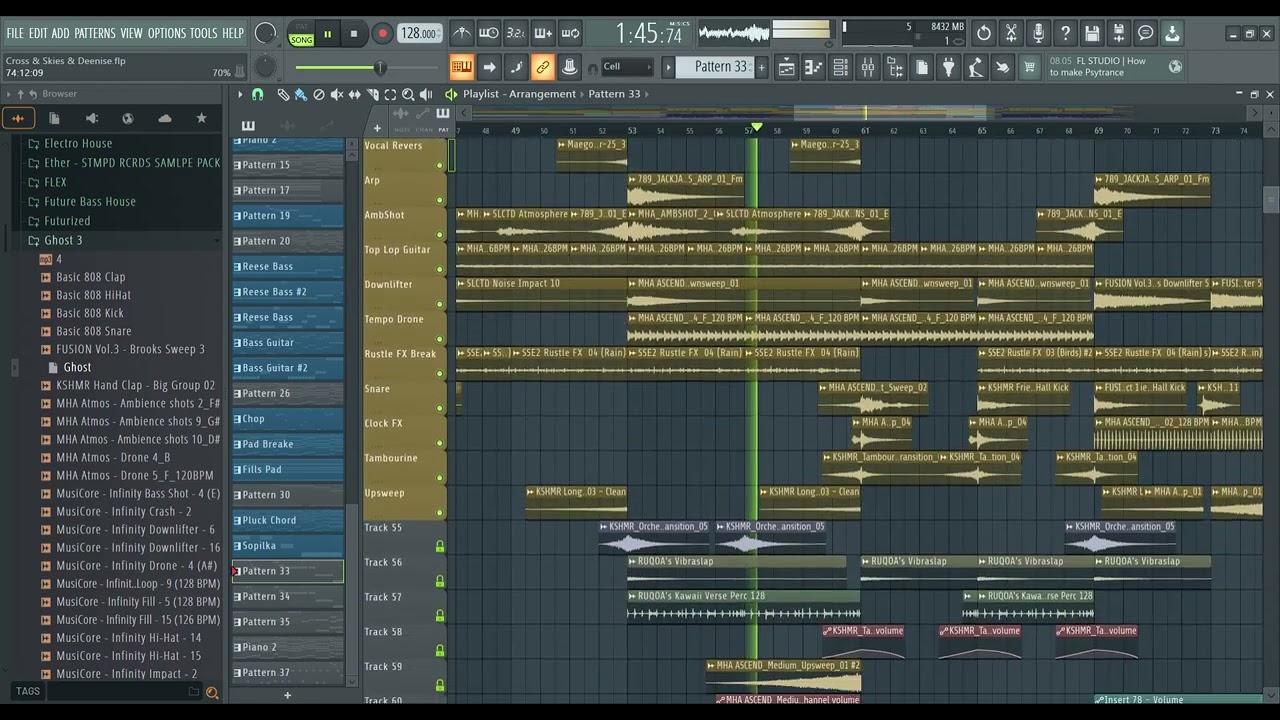
Task: Click the one-click audio recording microphone icon
Action: (1038, 33)
